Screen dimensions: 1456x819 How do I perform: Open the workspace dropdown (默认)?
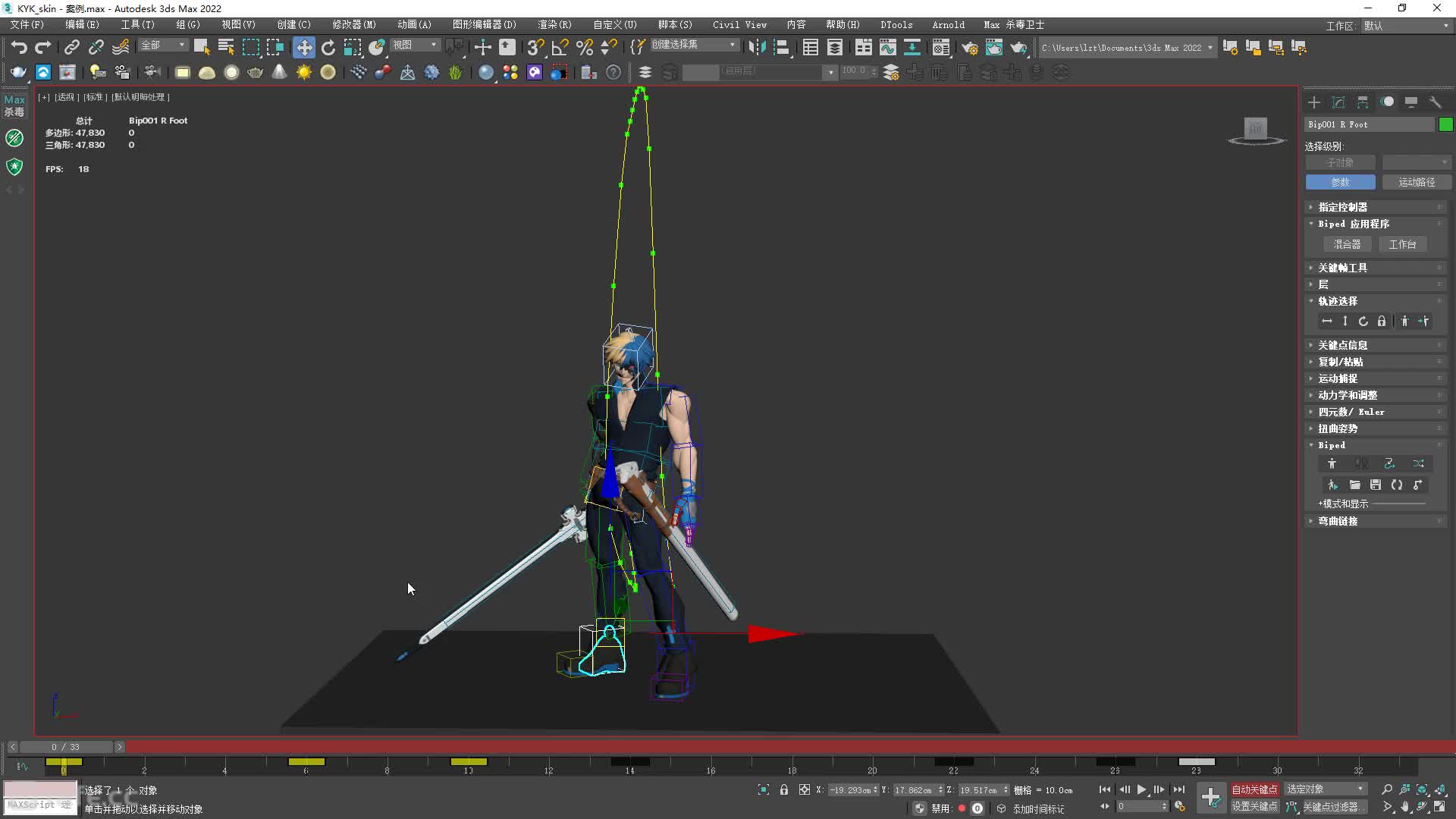(x=1406, y=26)
